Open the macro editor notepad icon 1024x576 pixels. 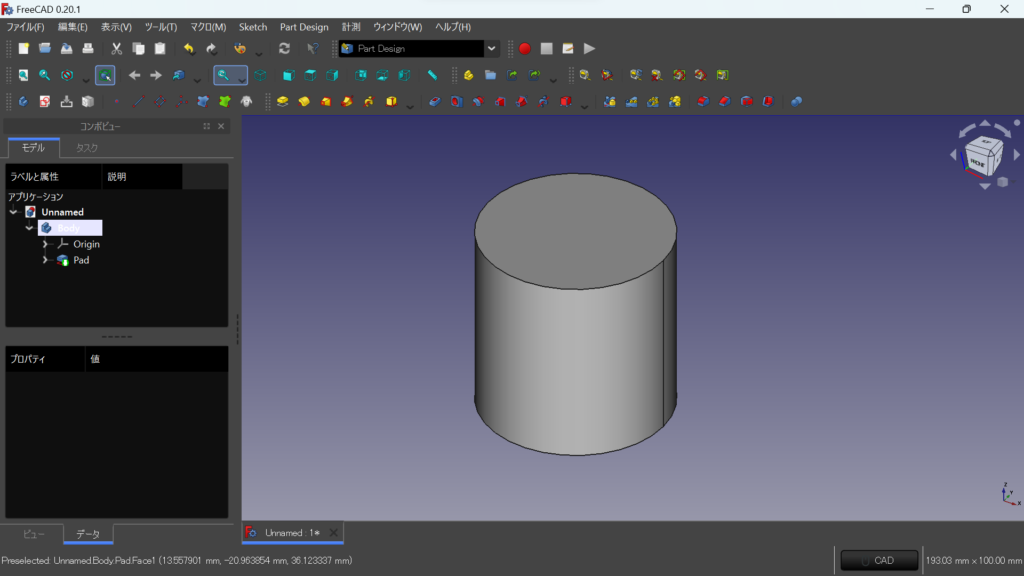[568, 48]
